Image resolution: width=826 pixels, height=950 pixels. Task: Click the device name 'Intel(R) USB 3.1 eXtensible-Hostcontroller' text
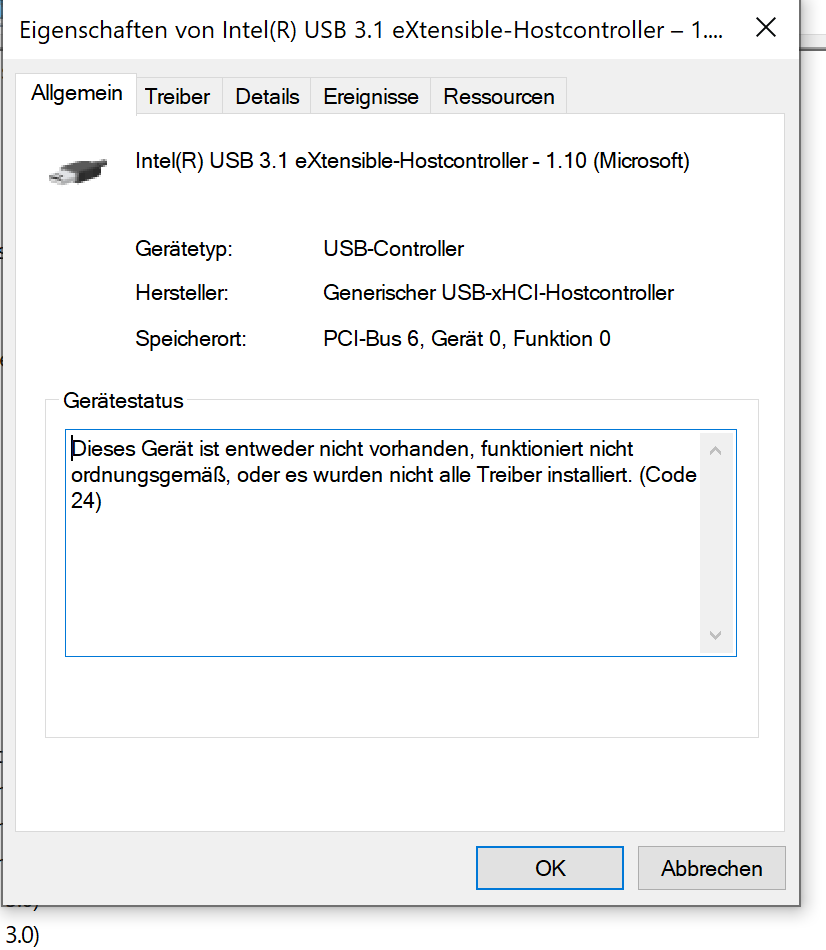(x=412, y=161)
